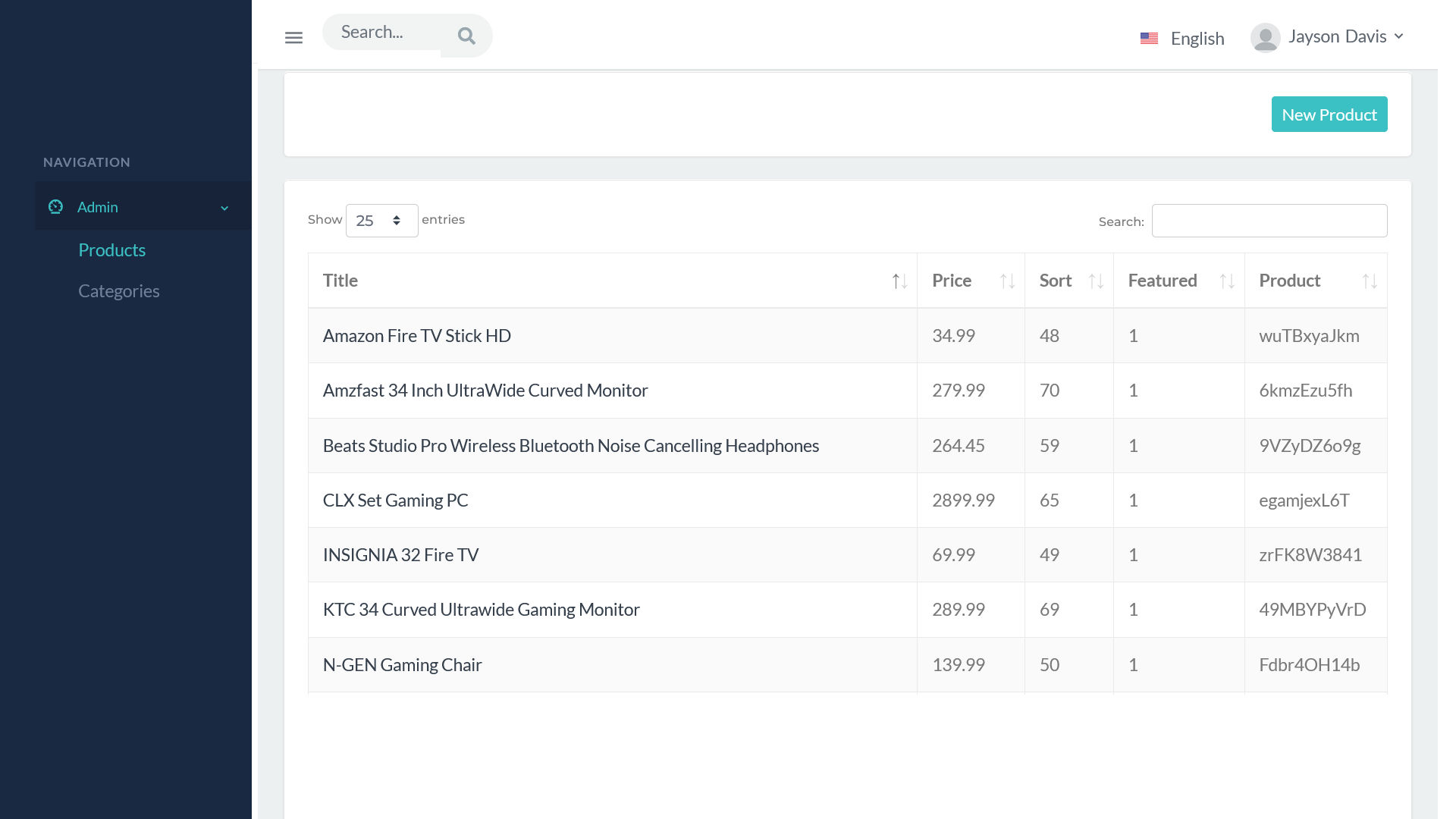This screenshot has width=1456, height=819.
Task: Click the magnifying glass search icon
Action: coord(466,36)
